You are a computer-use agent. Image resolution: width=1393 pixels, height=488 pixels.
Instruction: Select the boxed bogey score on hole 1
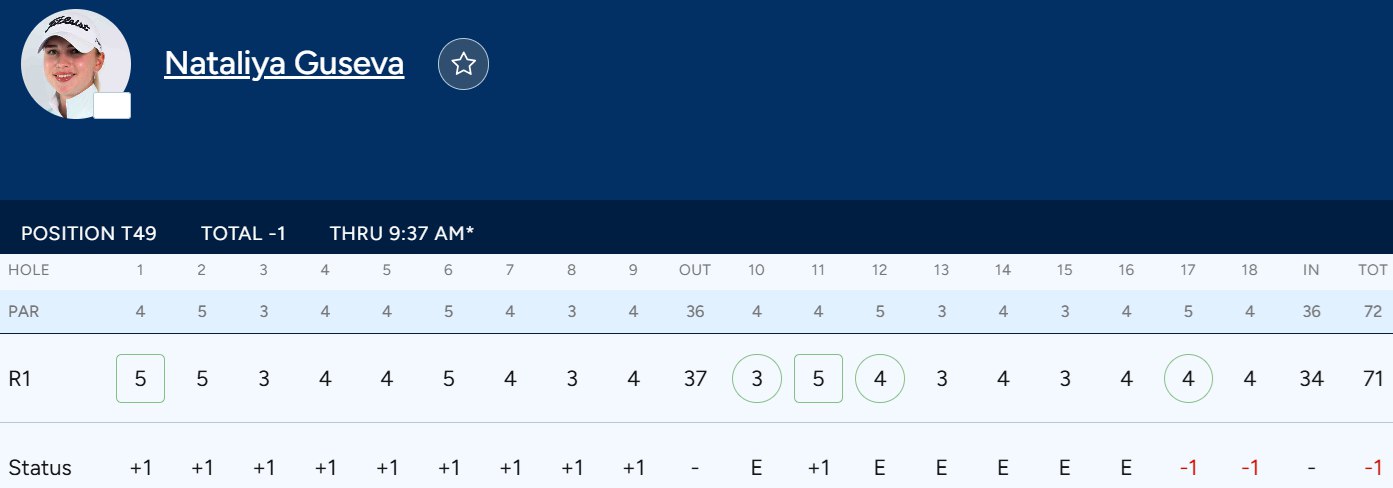(x=141, y=379)
